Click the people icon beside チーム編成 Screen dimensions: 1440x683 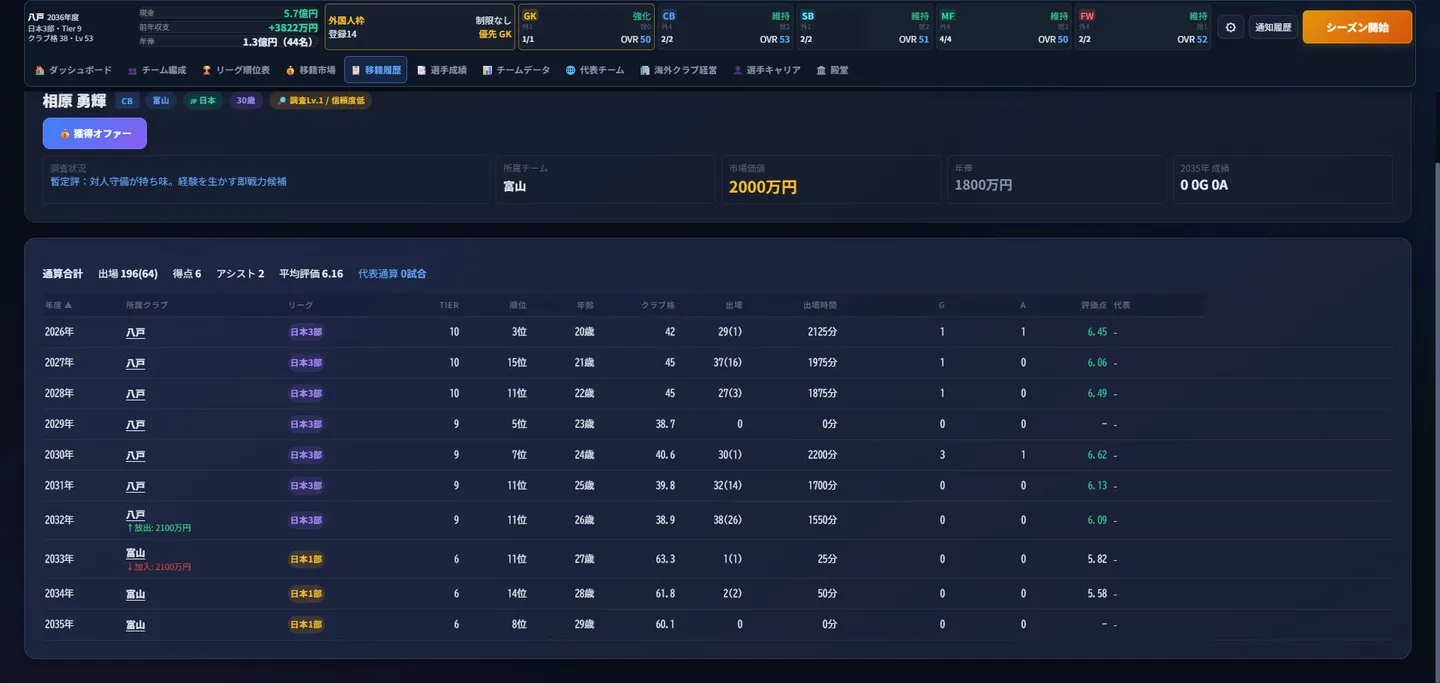132,70
